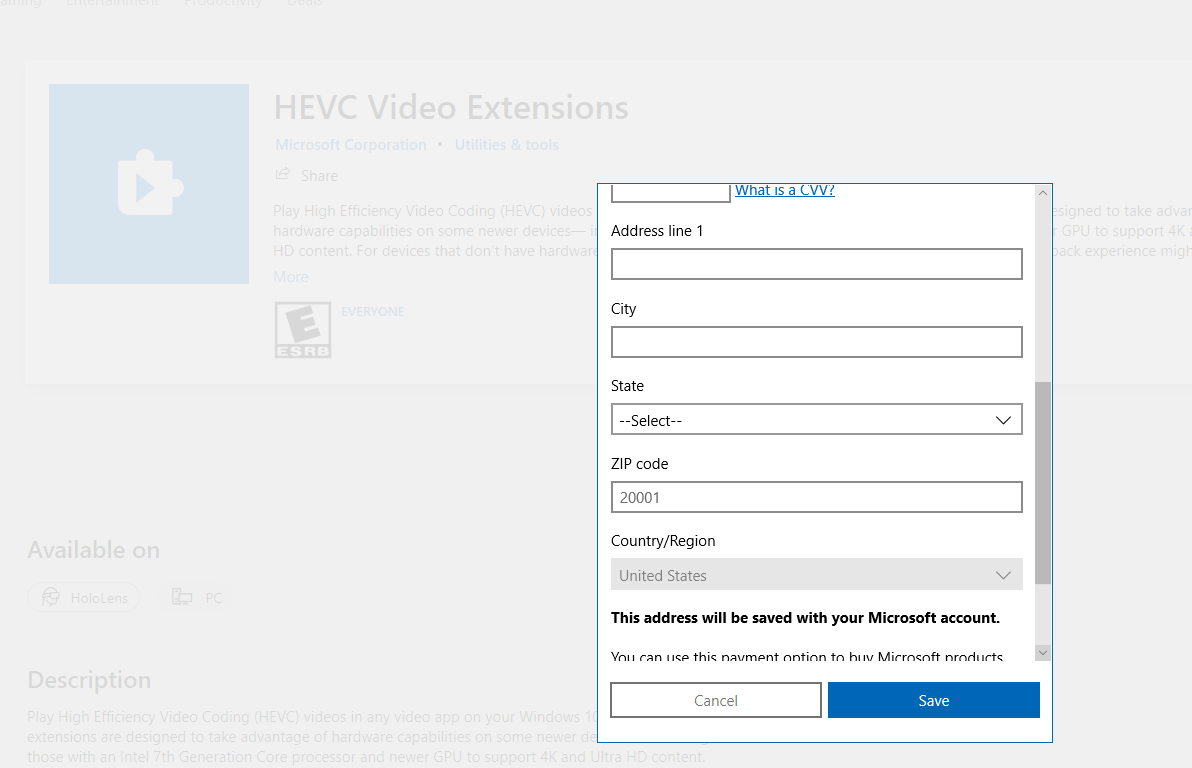Image resolution: width=1192 pixels, height=768 pixels.
Task: Click the Country/Region label
Action: point(663,541)
